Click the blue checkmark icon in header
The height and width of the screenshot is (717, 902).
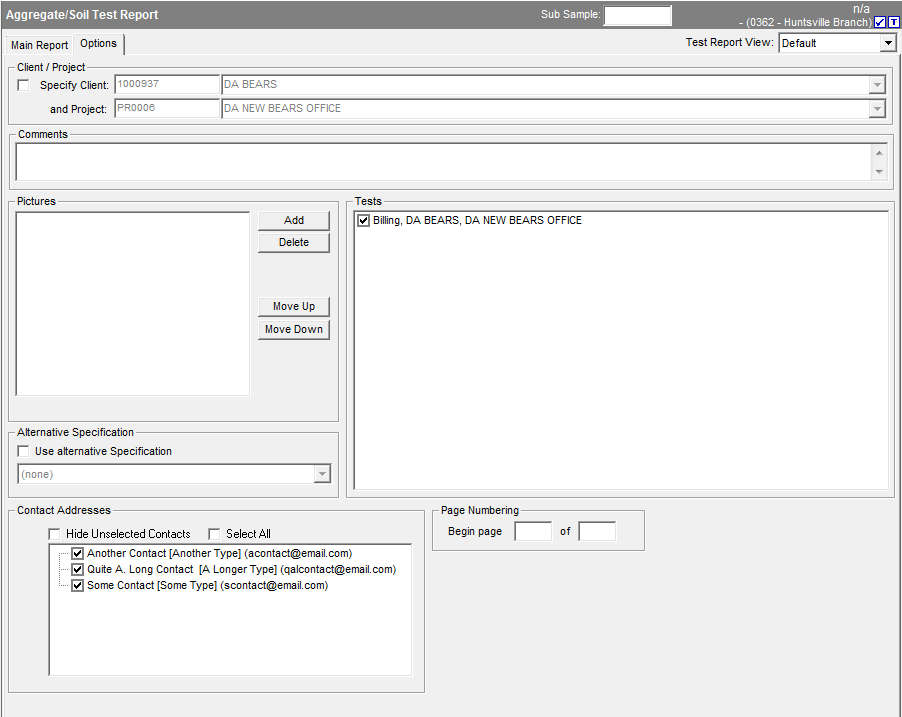(x=880, y=22)
